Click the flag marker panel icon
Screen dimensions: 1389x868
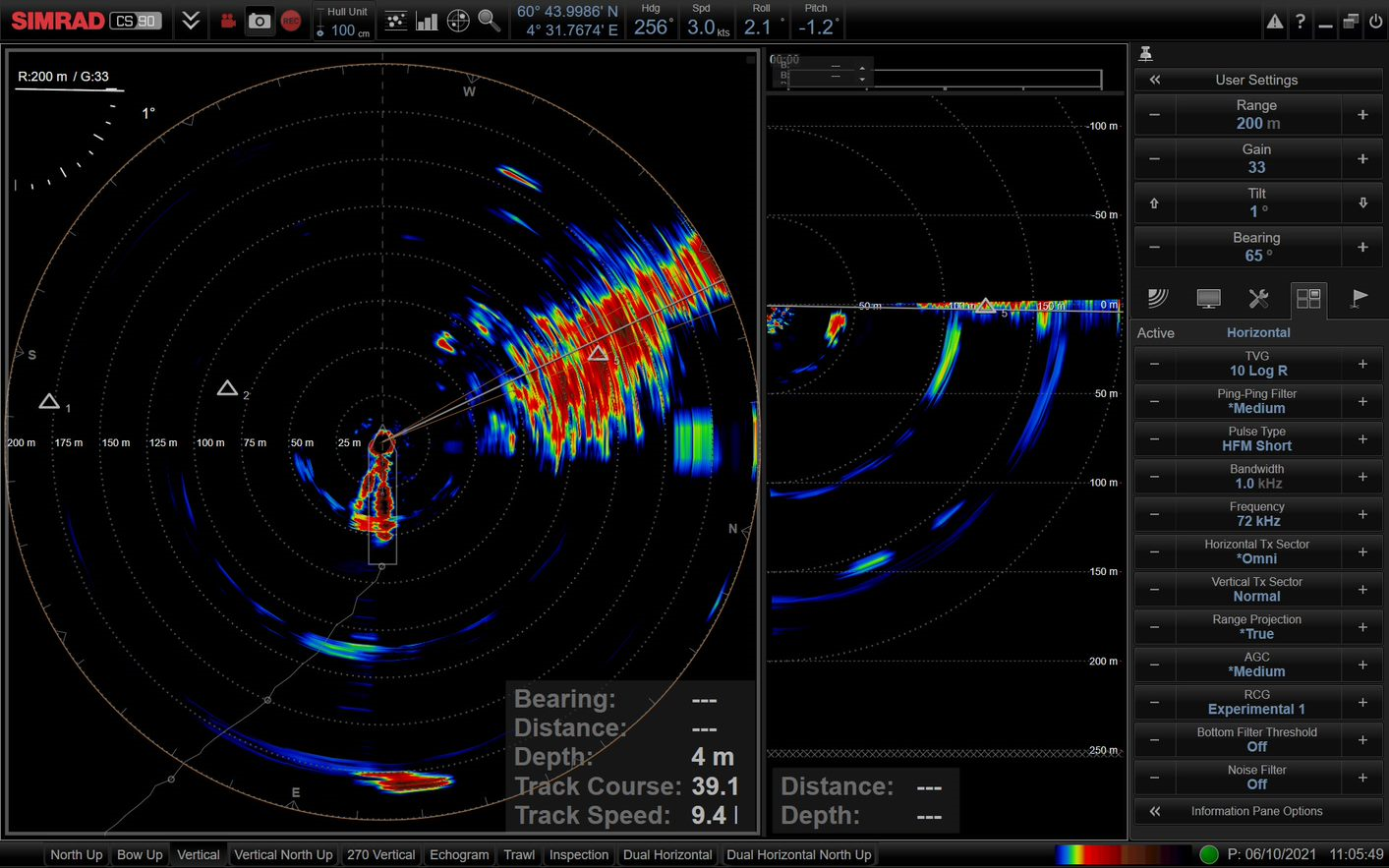[x=1358, y=299]
